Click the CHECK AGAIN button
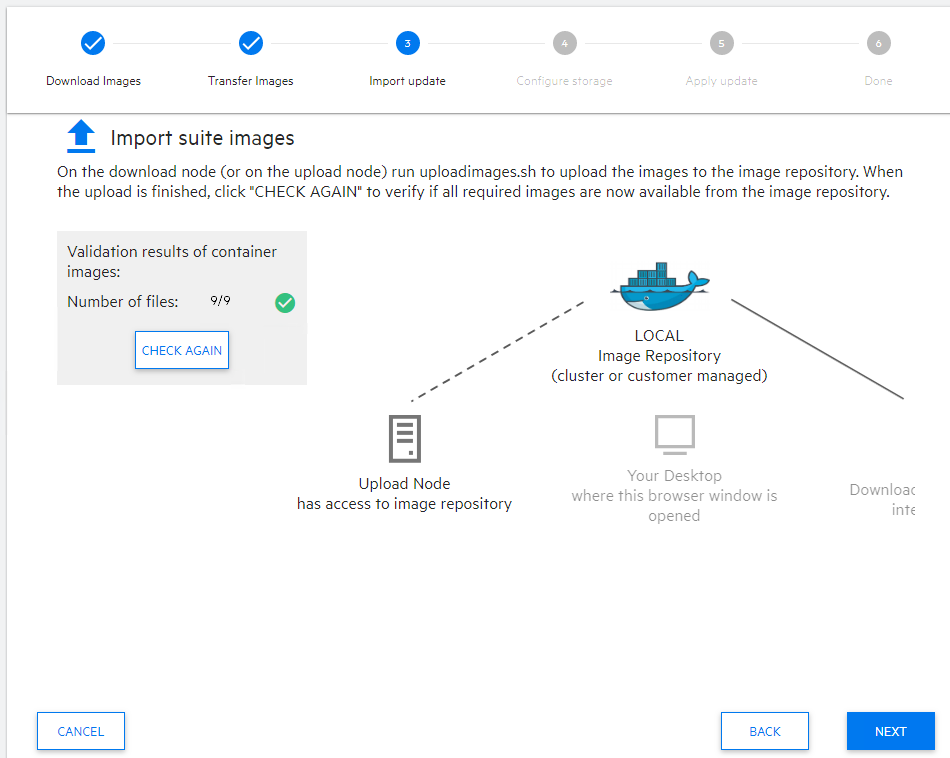The height and width of the screenshot is (758, 950). click(x=181, y=350)
